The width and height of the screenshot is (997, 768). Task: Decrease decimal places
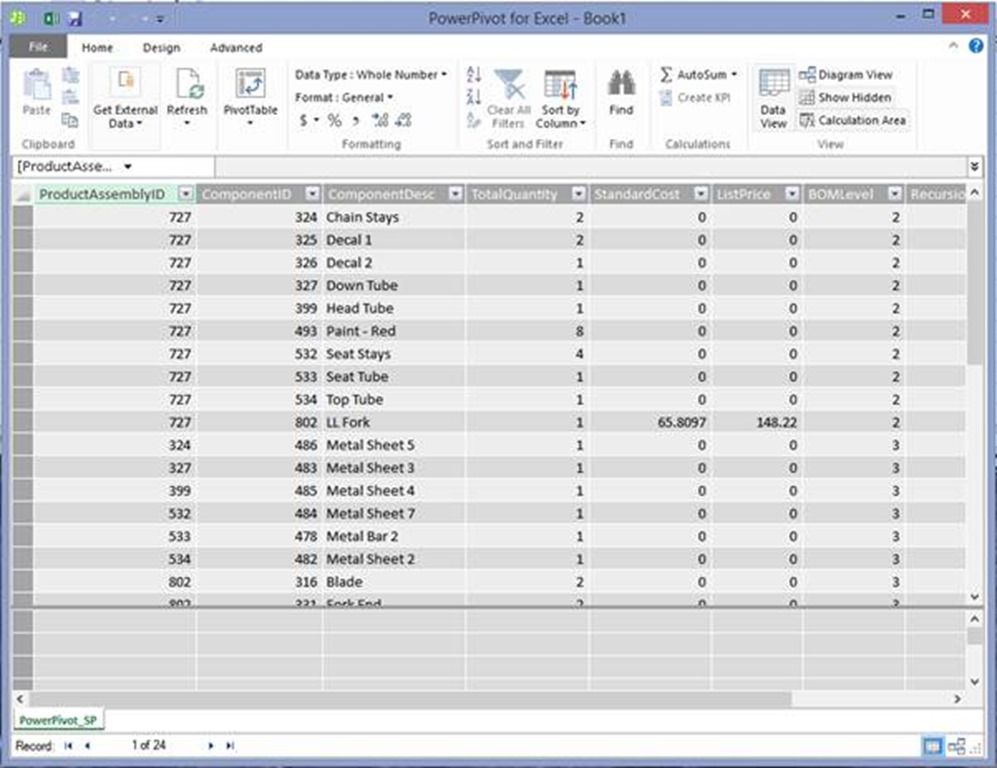403,120
